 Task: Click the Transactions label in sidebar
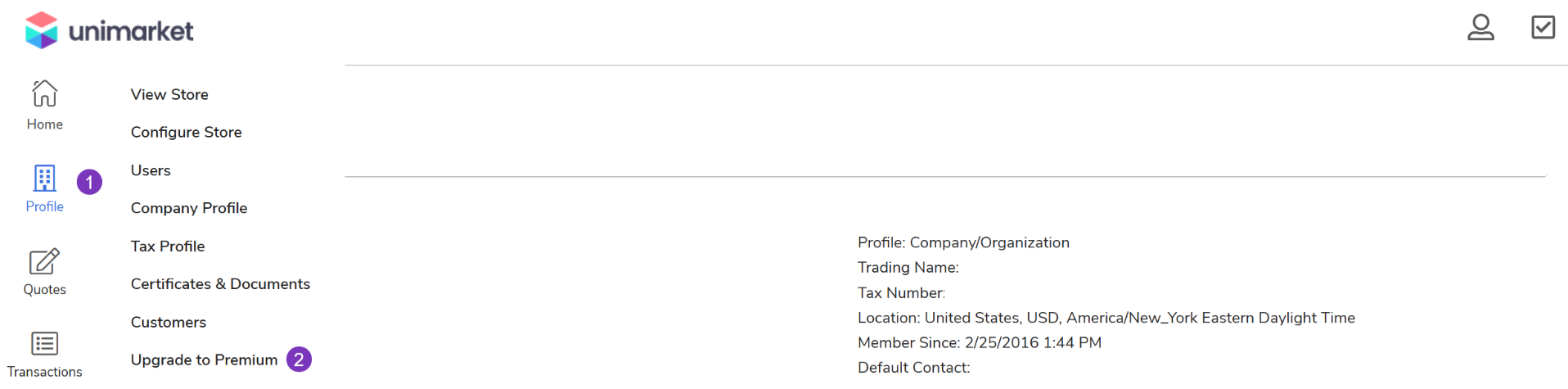click(x=44, y=372)
